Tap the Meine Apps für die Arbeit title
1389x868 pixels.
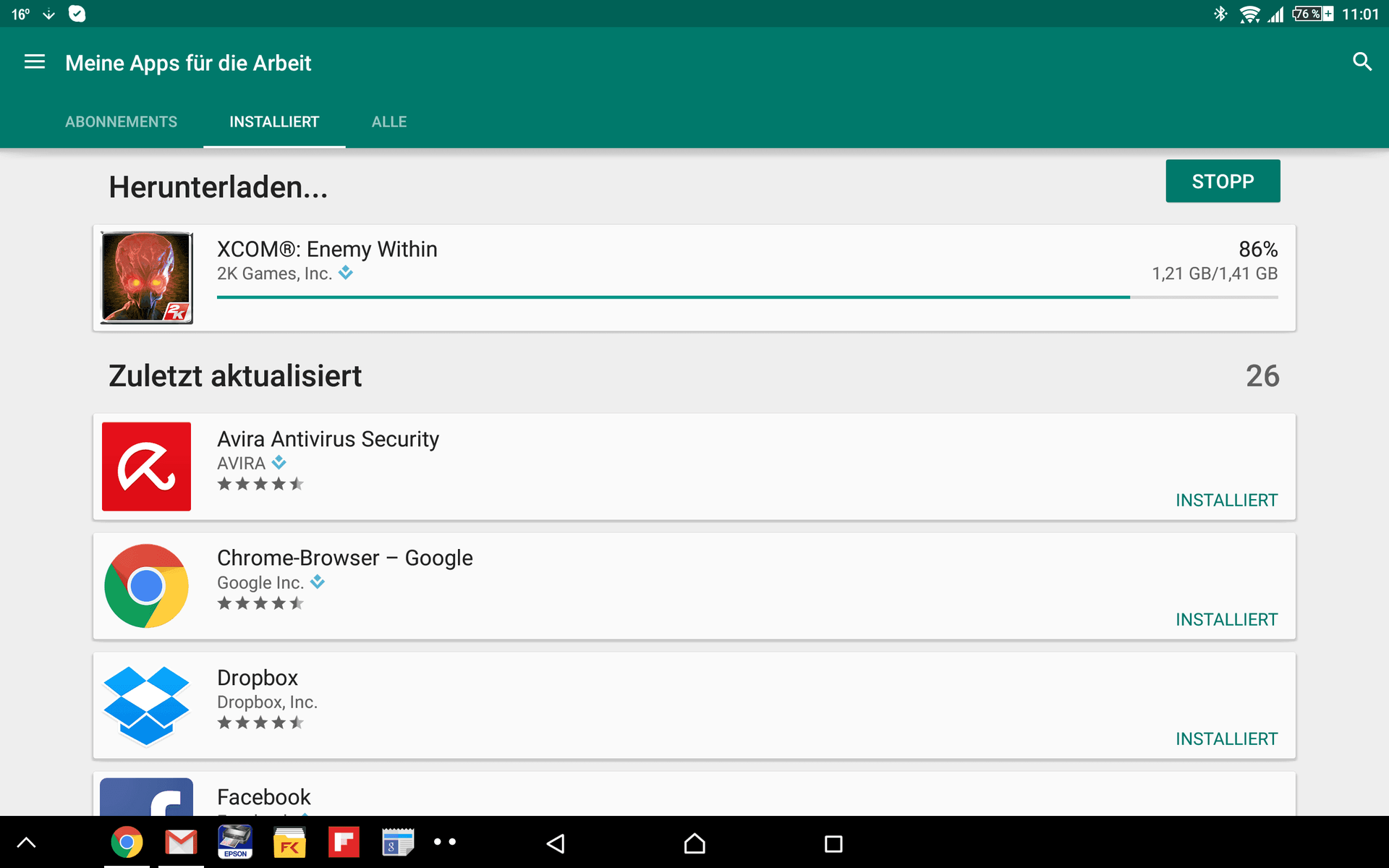pos(188,63)
